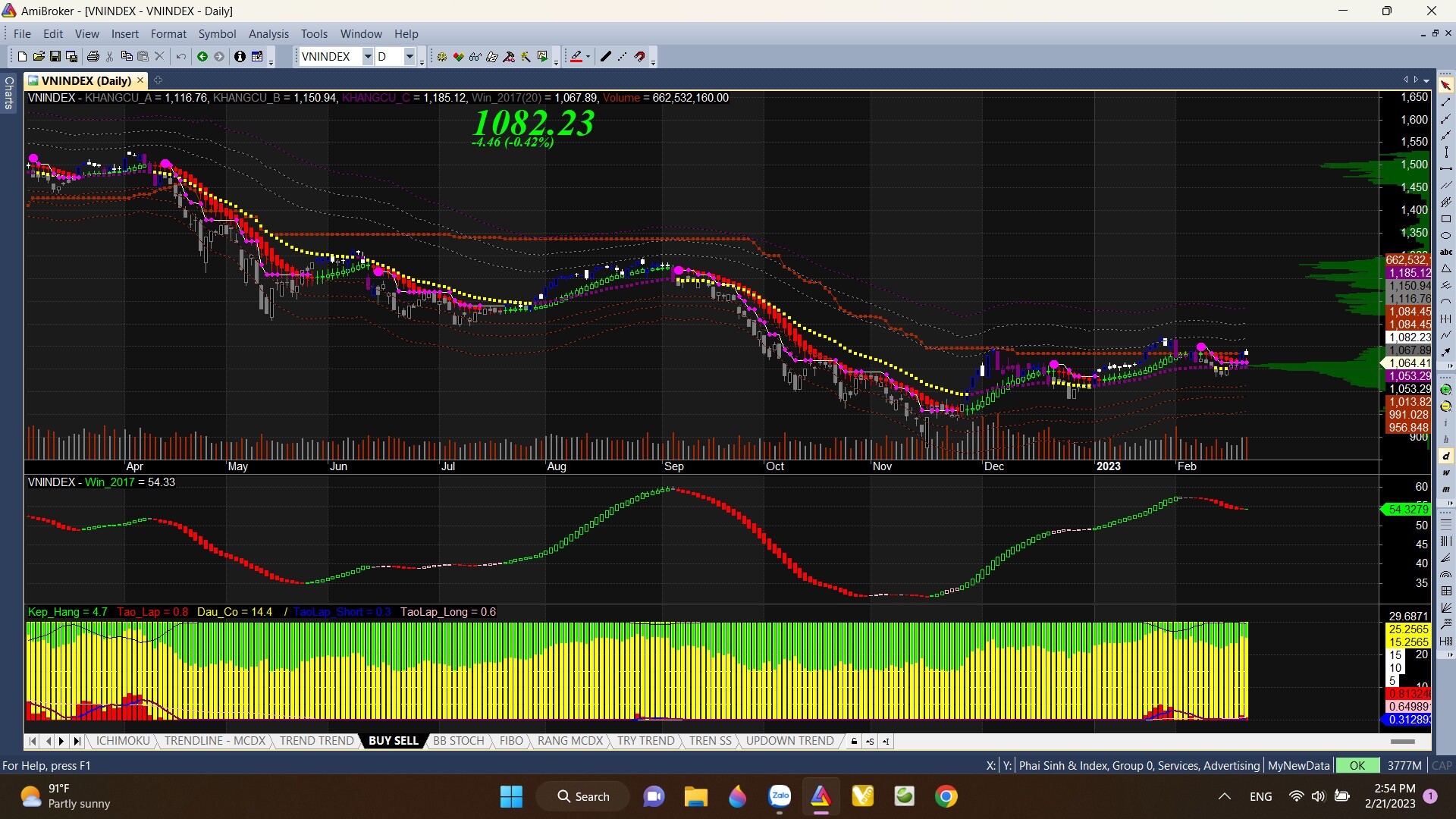
Task: Select the Vertical line tool
Action: click(x=1446, y=152)
